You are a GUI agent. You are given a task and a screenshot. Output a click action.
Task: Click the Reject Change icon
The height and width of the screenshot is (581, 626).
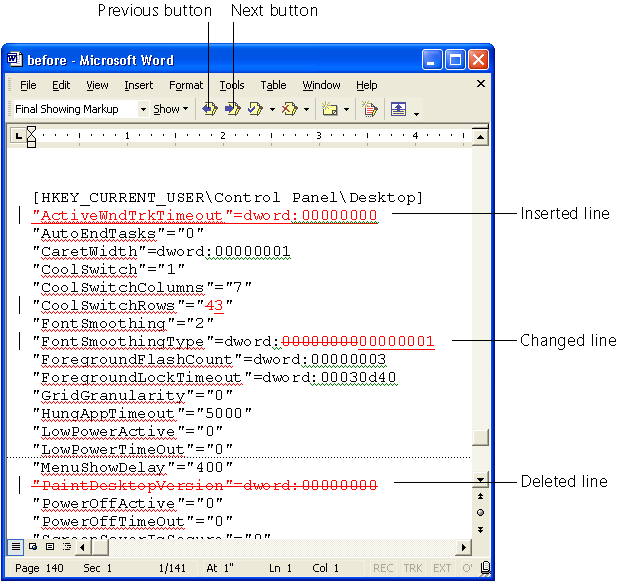point(288,109)
